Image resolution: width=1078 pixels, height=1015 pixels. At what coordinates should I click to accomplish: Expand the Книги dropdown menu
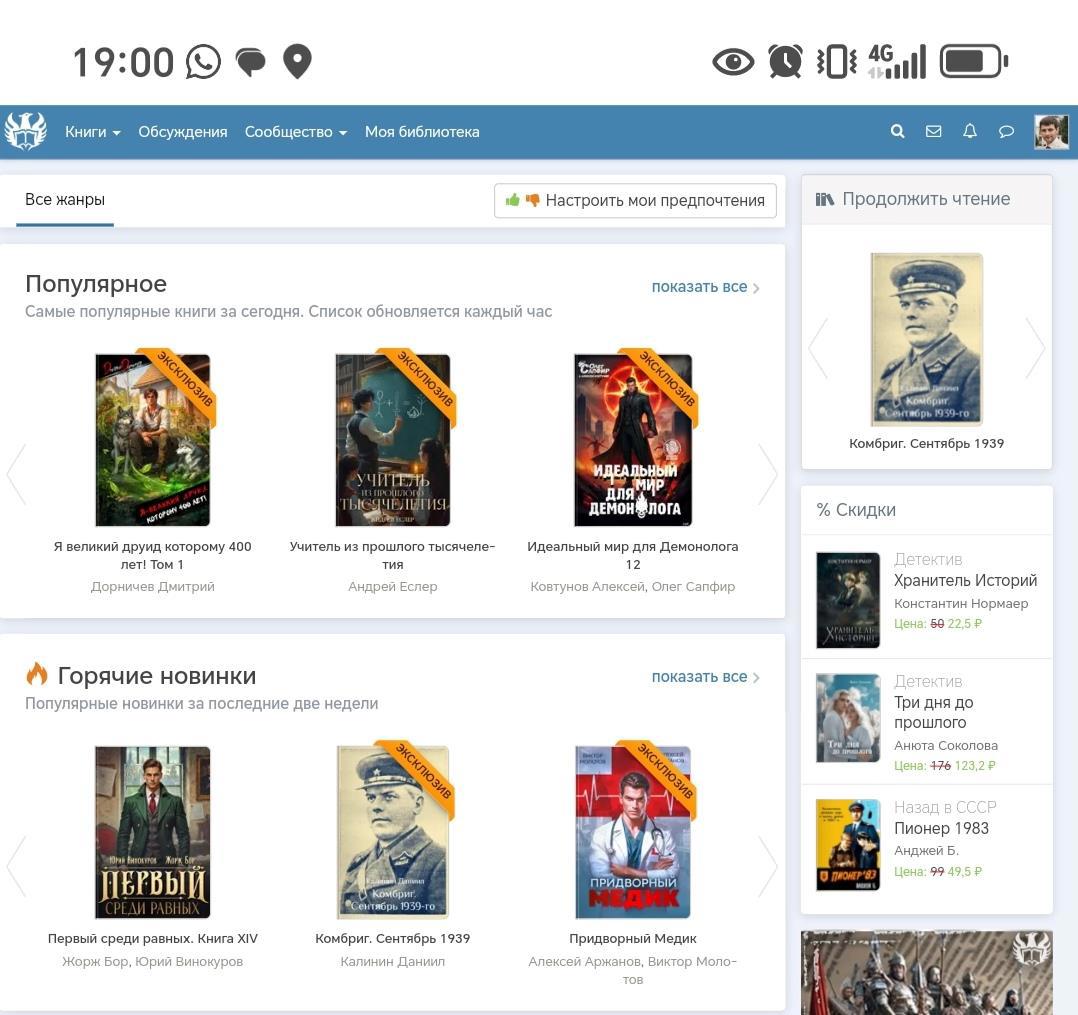92,132
